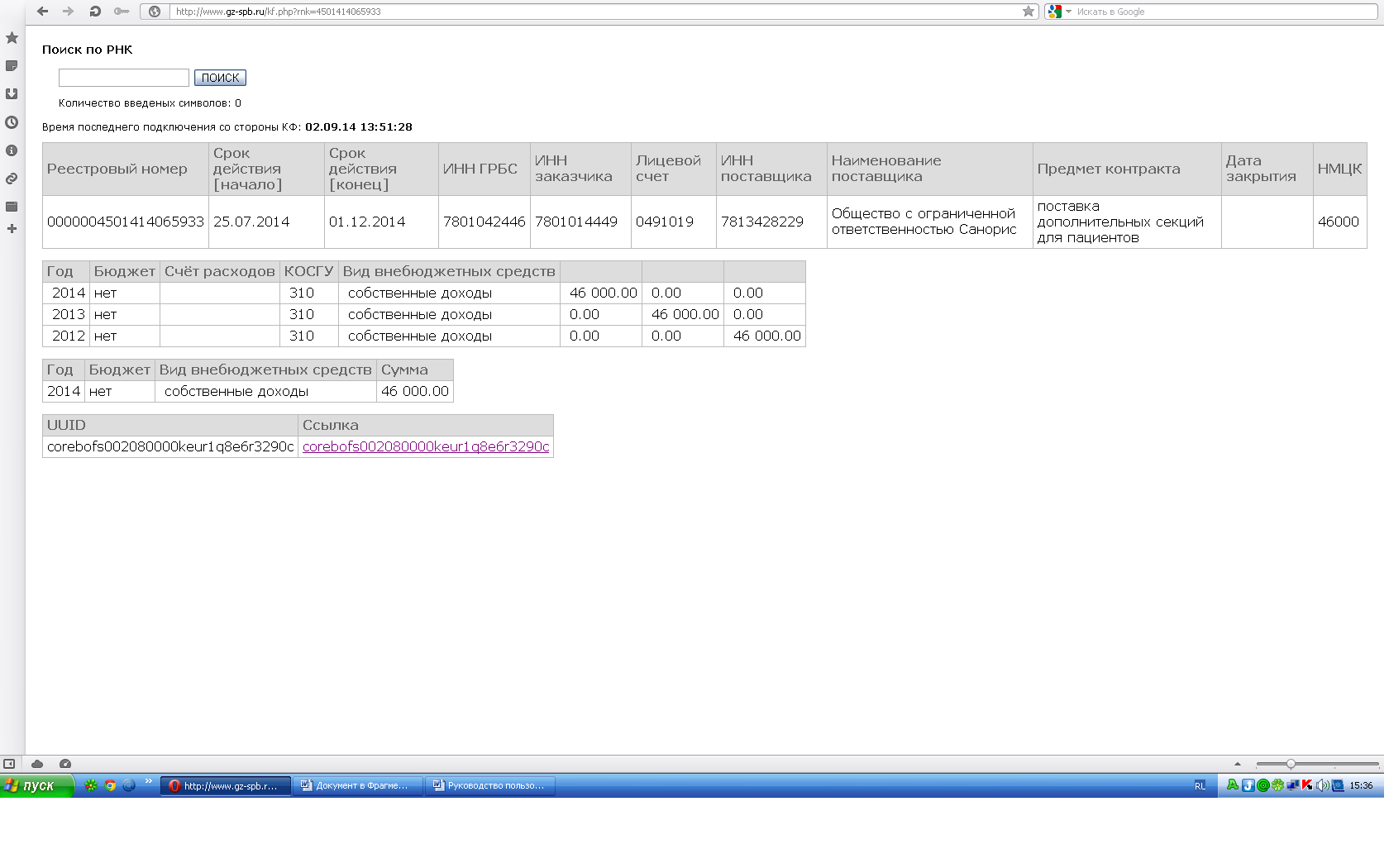The image size is (1389, 868).
Task: Click the 'Ссылка' column header
Action: click(426, 425)
